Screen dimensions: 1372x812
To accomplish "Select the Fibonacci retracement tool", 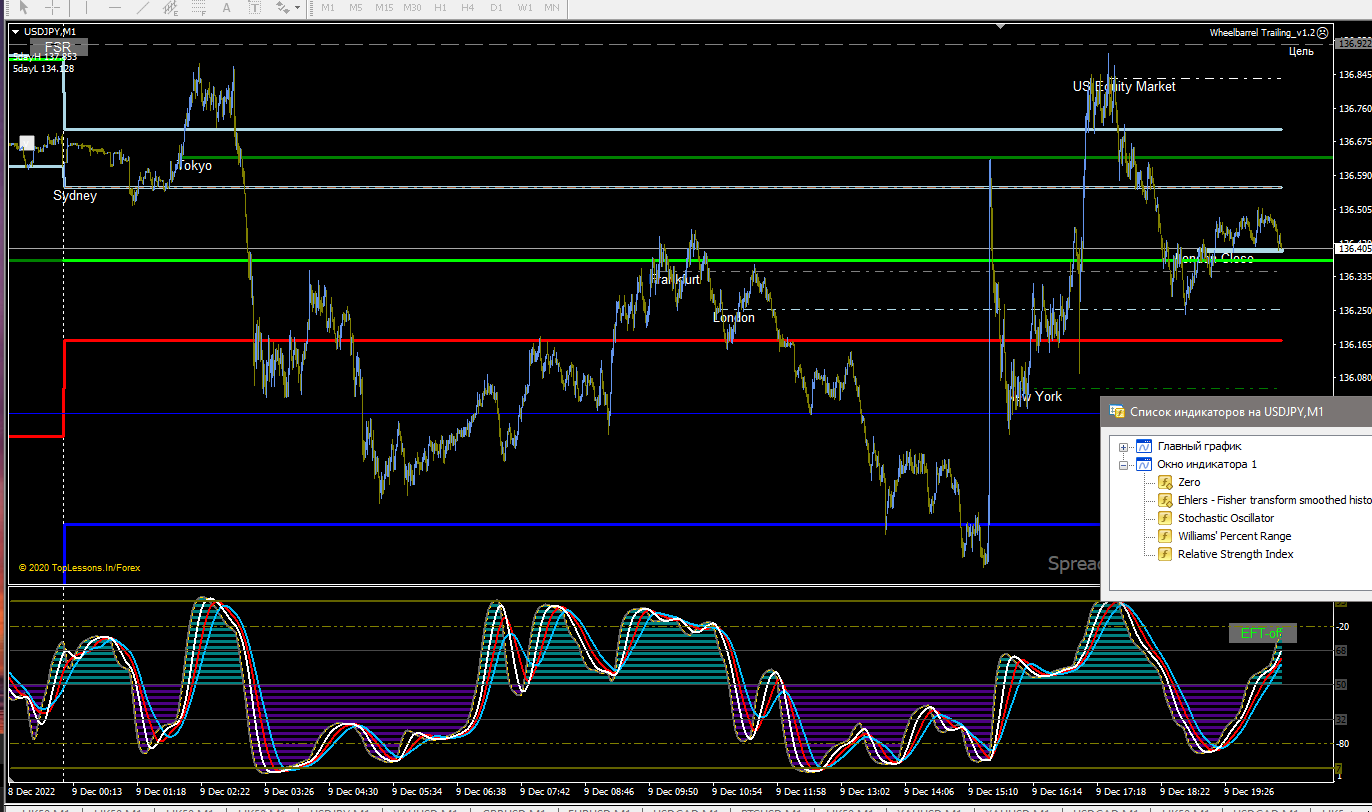I will 200,7.
